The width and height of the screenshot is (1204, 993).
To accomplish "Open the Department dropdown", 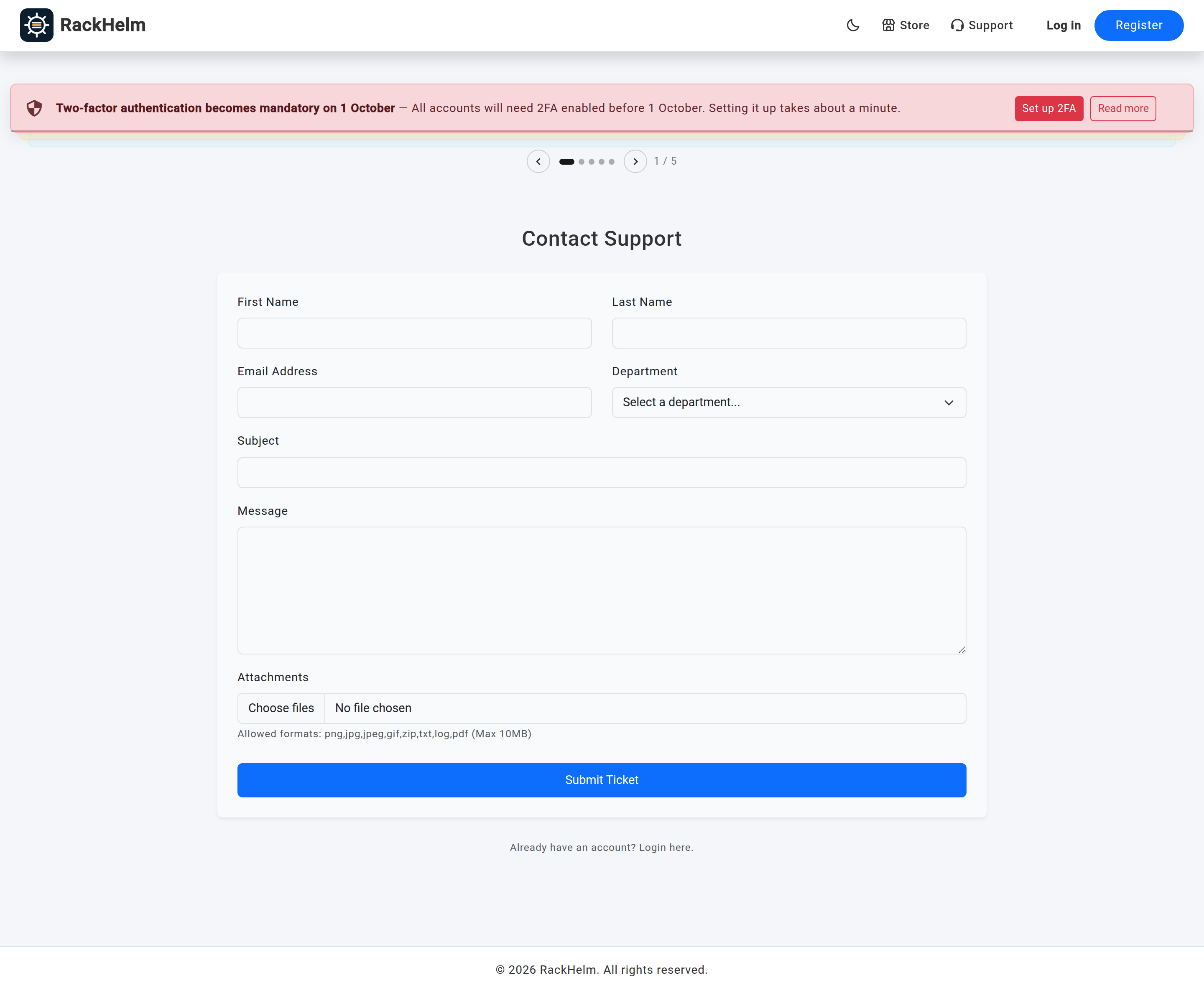I will (788, 402).
